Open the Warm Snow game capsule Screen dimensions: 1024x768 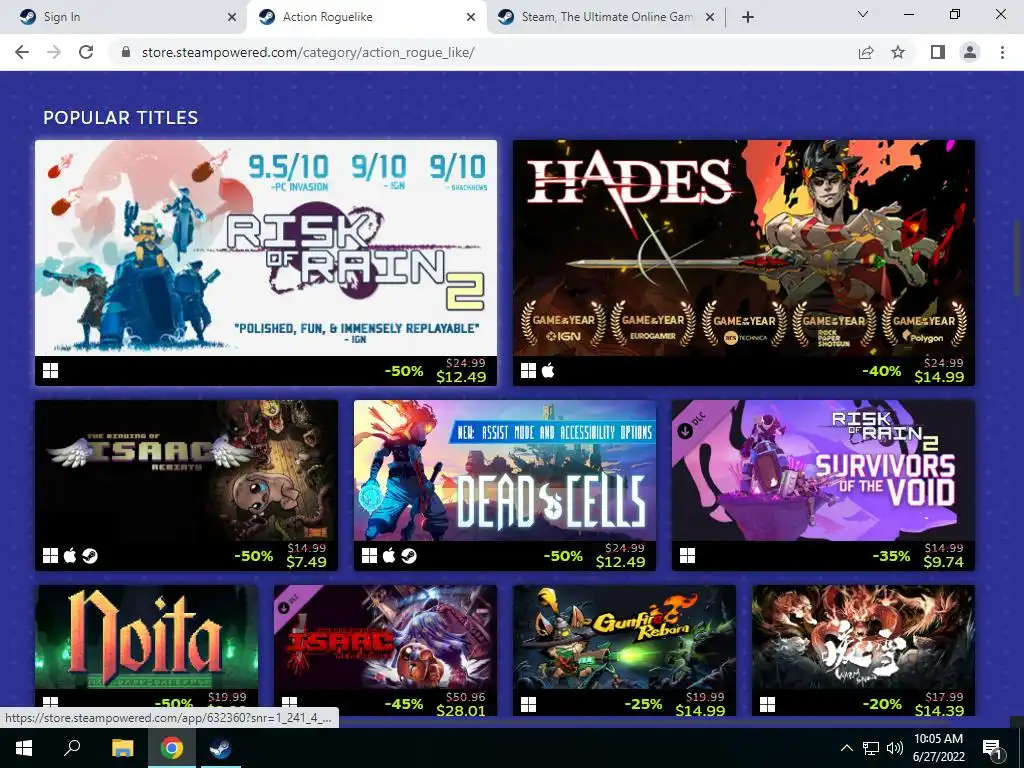(x=863, y=637)
